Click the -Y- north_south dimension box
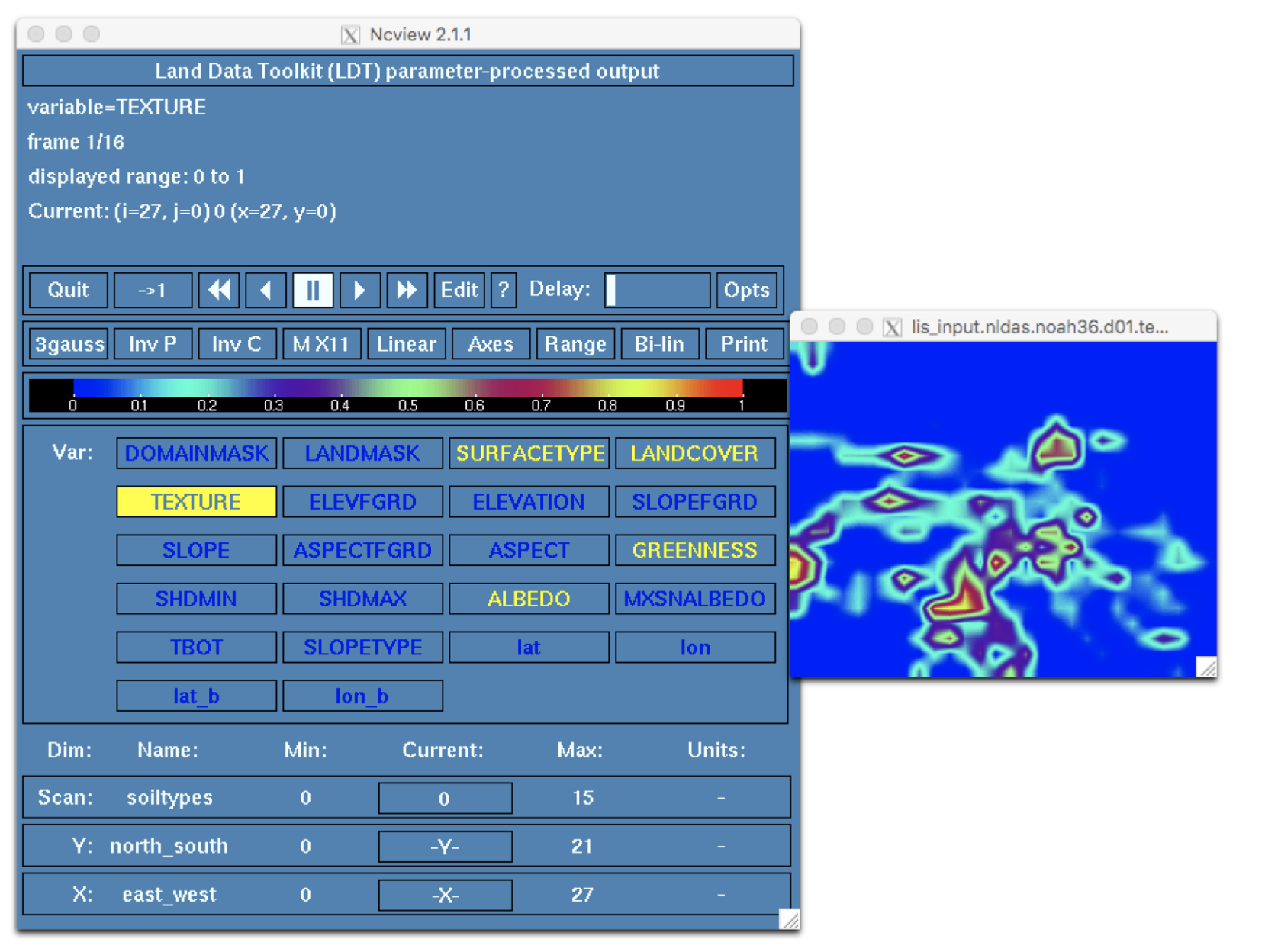 click(x=445, y=847)
